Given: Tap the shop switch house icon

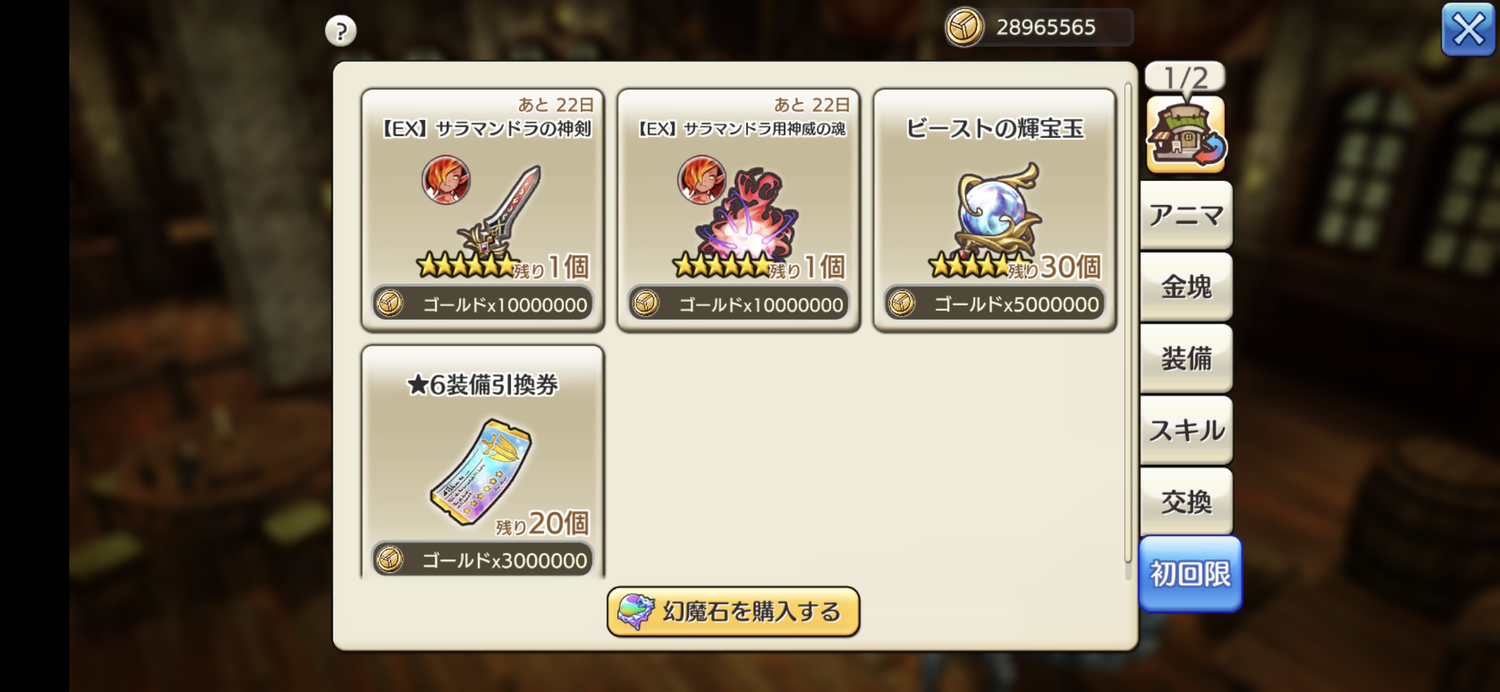Looking at the screenshot, I should coord(1186,134).
